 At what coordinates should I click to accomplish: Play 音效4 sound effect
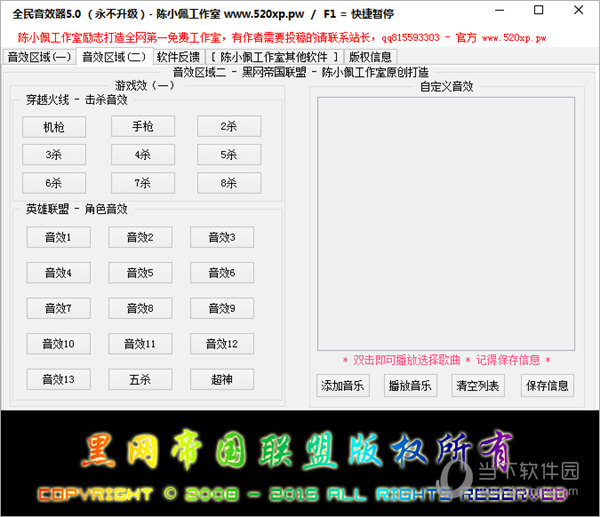(x=59, y=273)
